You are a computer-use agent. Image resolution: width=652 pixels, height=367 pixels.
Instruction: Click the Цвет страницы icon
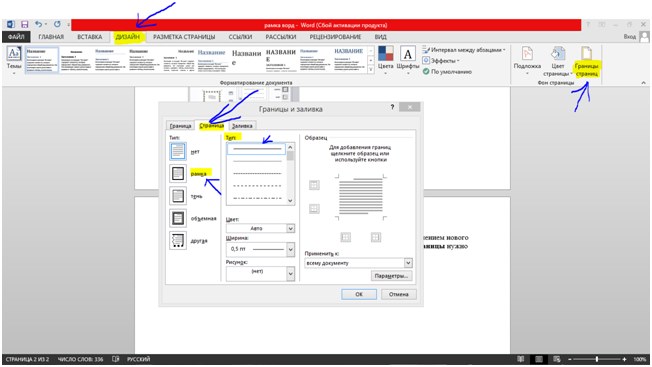(557, 54)
